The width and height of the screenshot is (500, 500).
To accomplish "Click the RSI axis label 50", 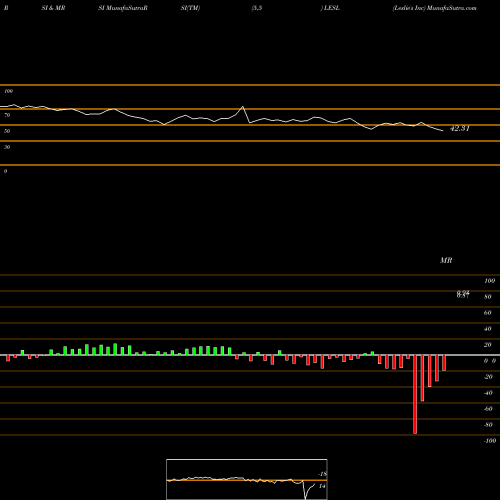I will point(7,131).
